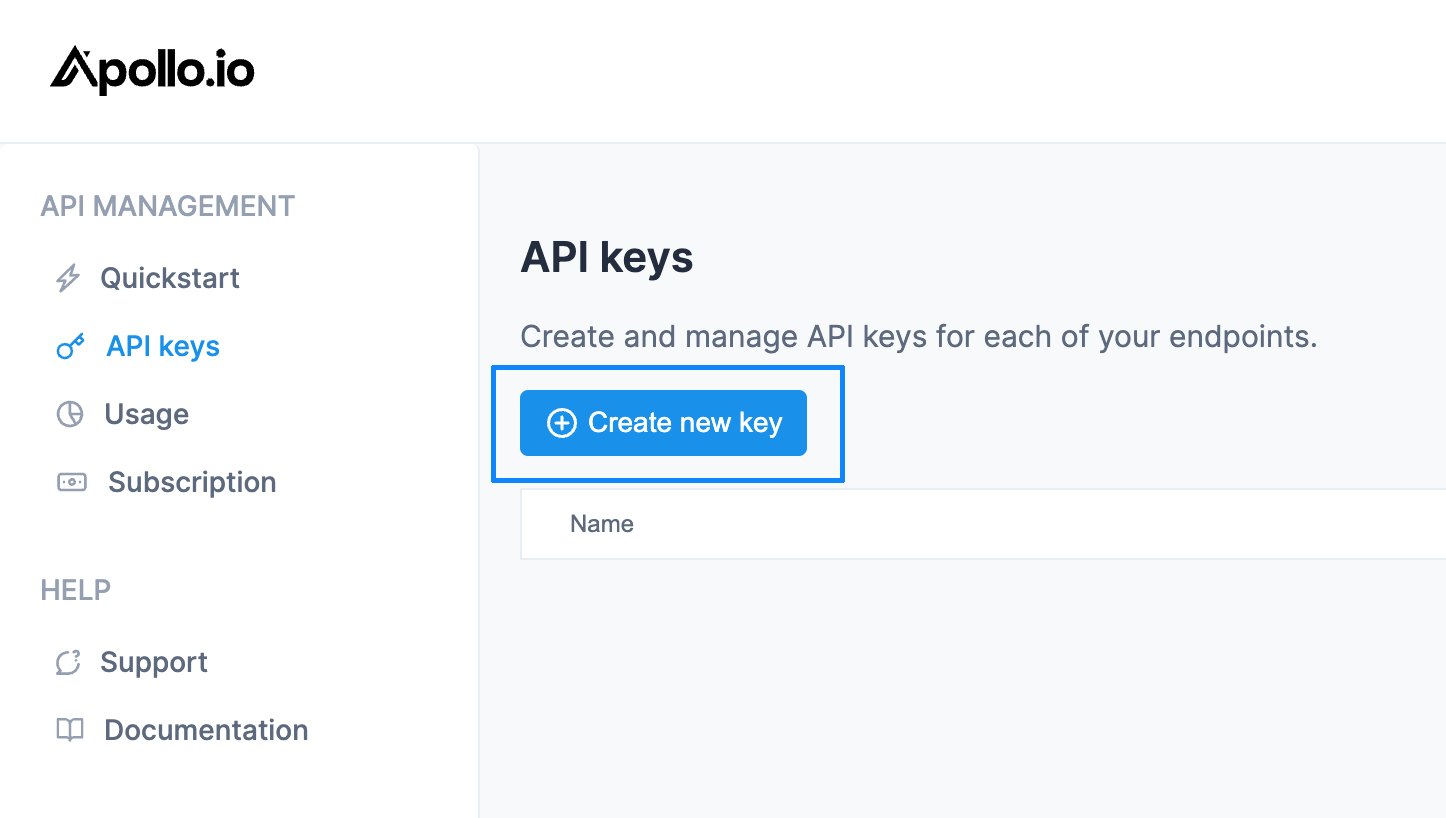Click the Name column header
The image size is (1446, 818).
602,524
